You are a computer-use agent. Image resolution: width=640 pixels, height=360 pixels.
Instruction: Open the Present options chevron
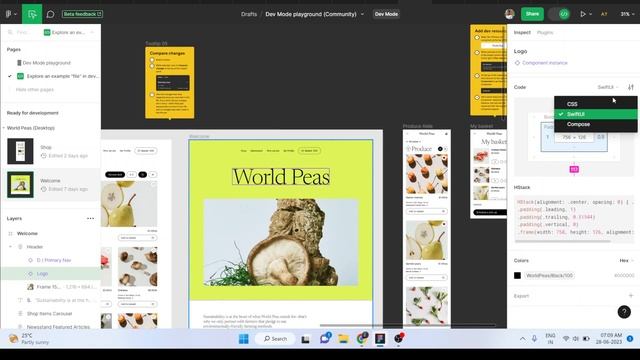(590, 14)
